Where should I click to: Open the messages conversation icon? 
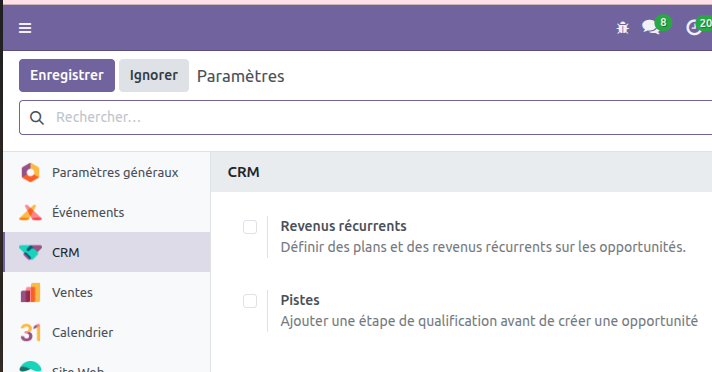coord(651,28)
